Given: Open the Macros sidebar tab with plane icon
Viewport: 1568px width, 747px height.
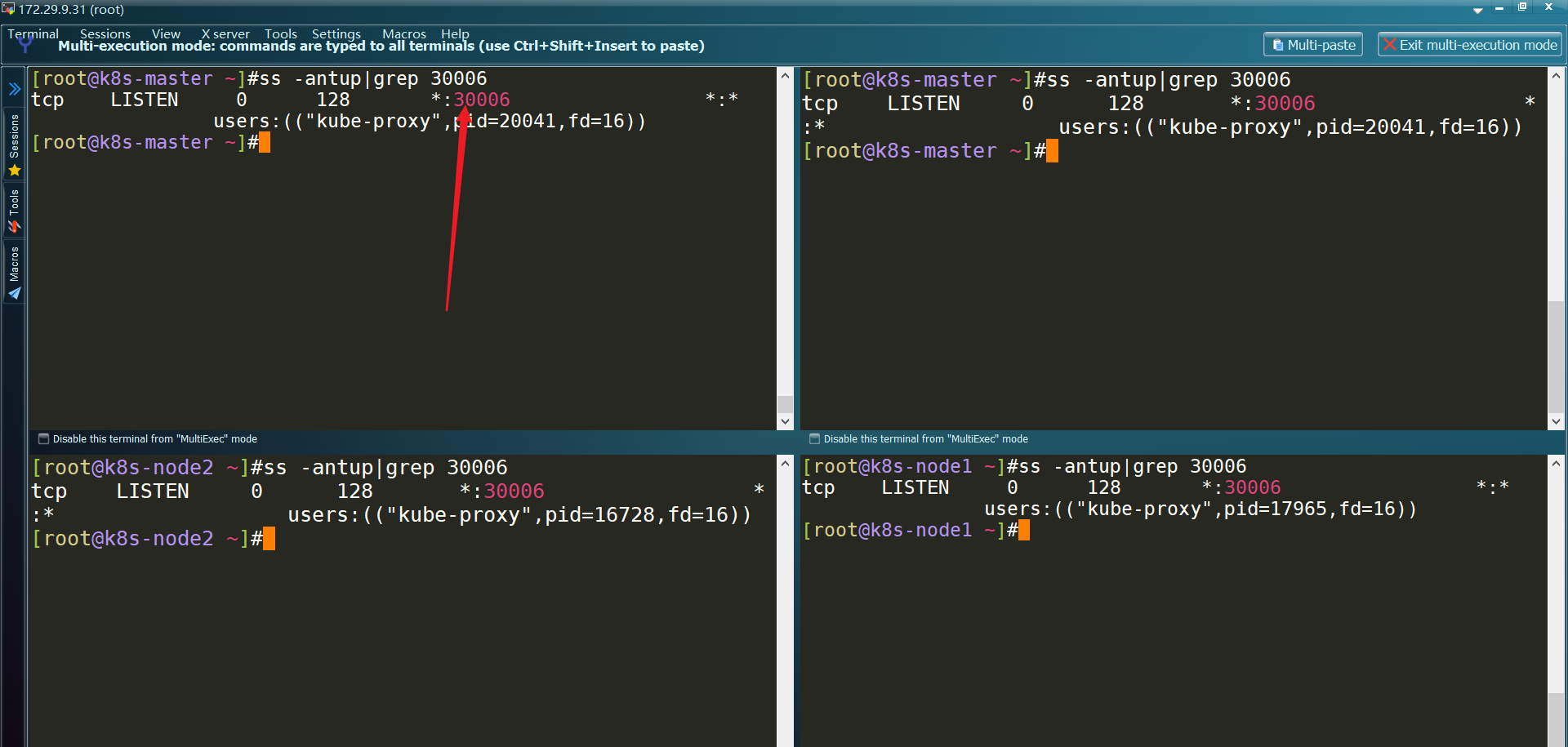Looking at the screenshot, I should [x=15, y=273].
